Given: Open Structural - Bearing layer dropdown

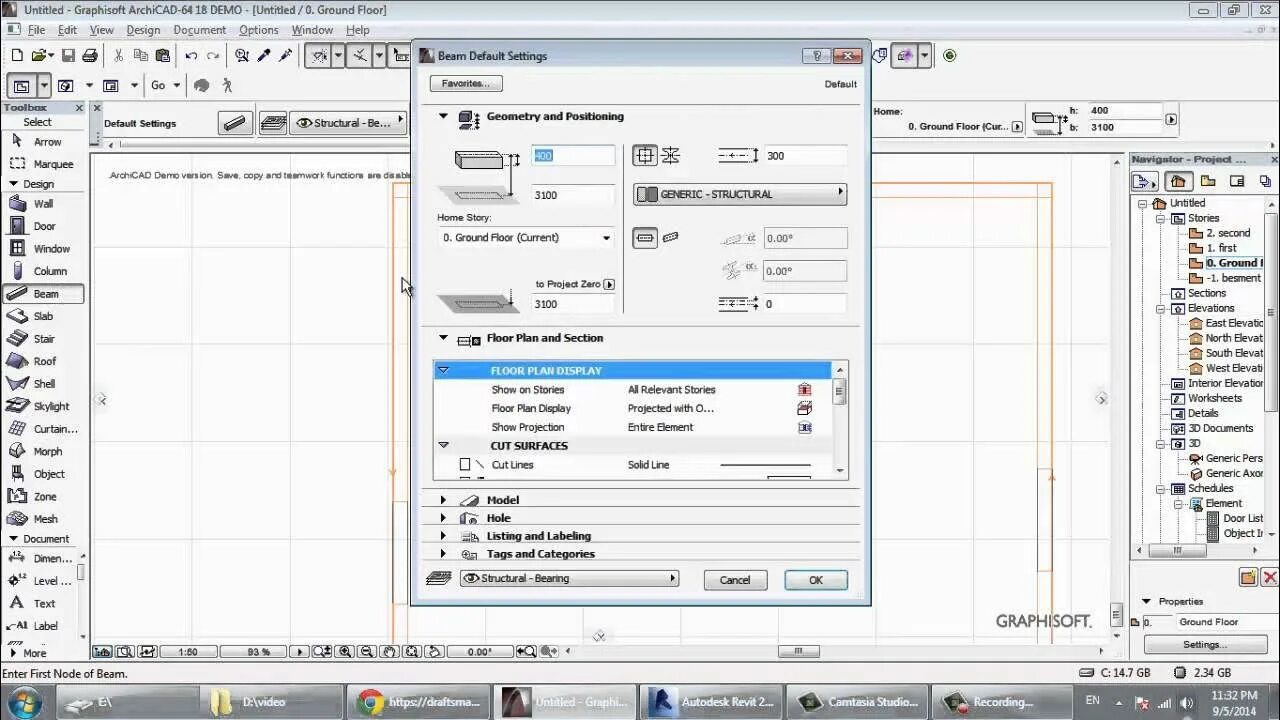Looking at the screenshot, I should (x=569, y=578).
